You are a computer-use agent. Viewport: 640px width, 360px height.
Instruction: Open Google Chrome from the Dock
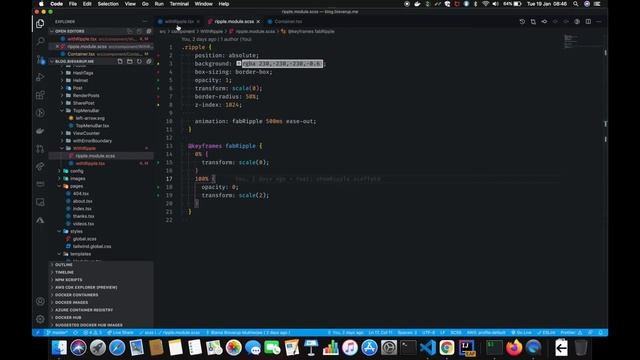click(x=447, y=348)
